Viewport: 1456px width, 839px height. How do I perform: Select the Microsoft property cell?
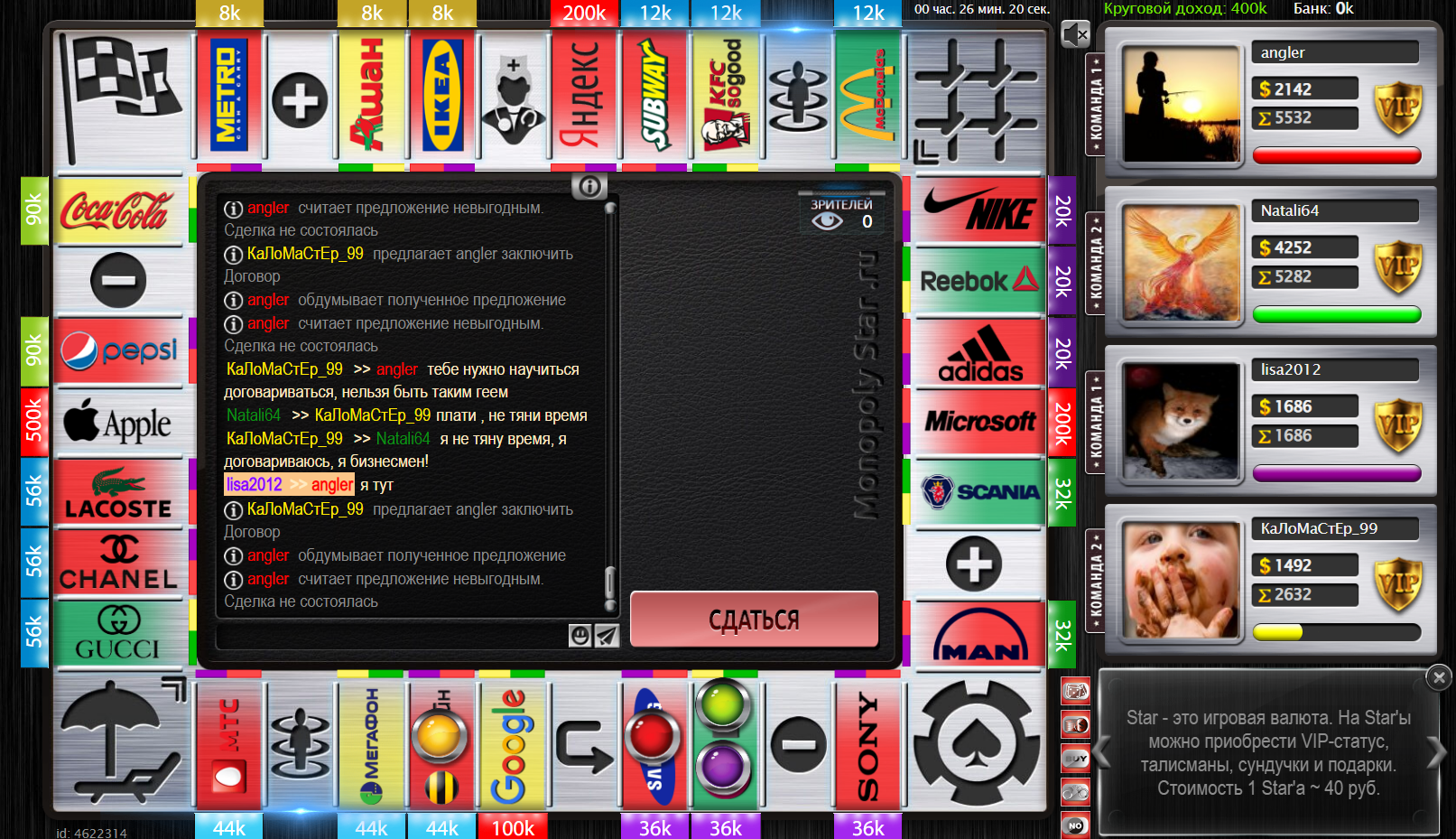979,422
